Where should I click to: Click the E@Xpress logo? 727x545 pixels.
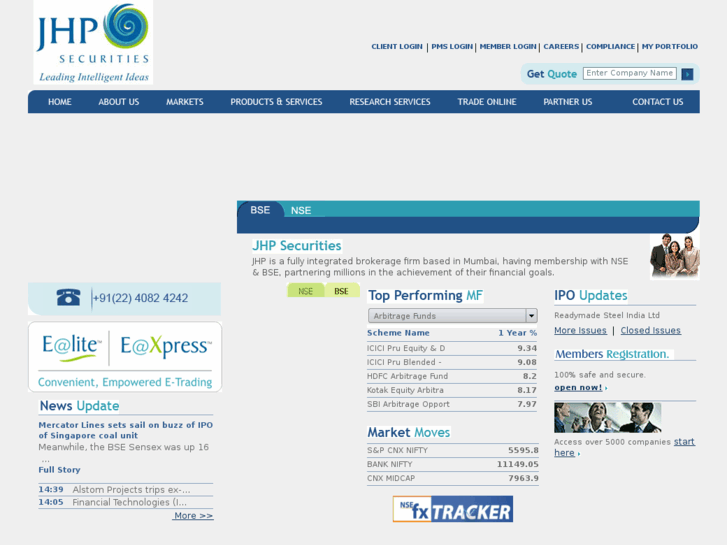166,347
